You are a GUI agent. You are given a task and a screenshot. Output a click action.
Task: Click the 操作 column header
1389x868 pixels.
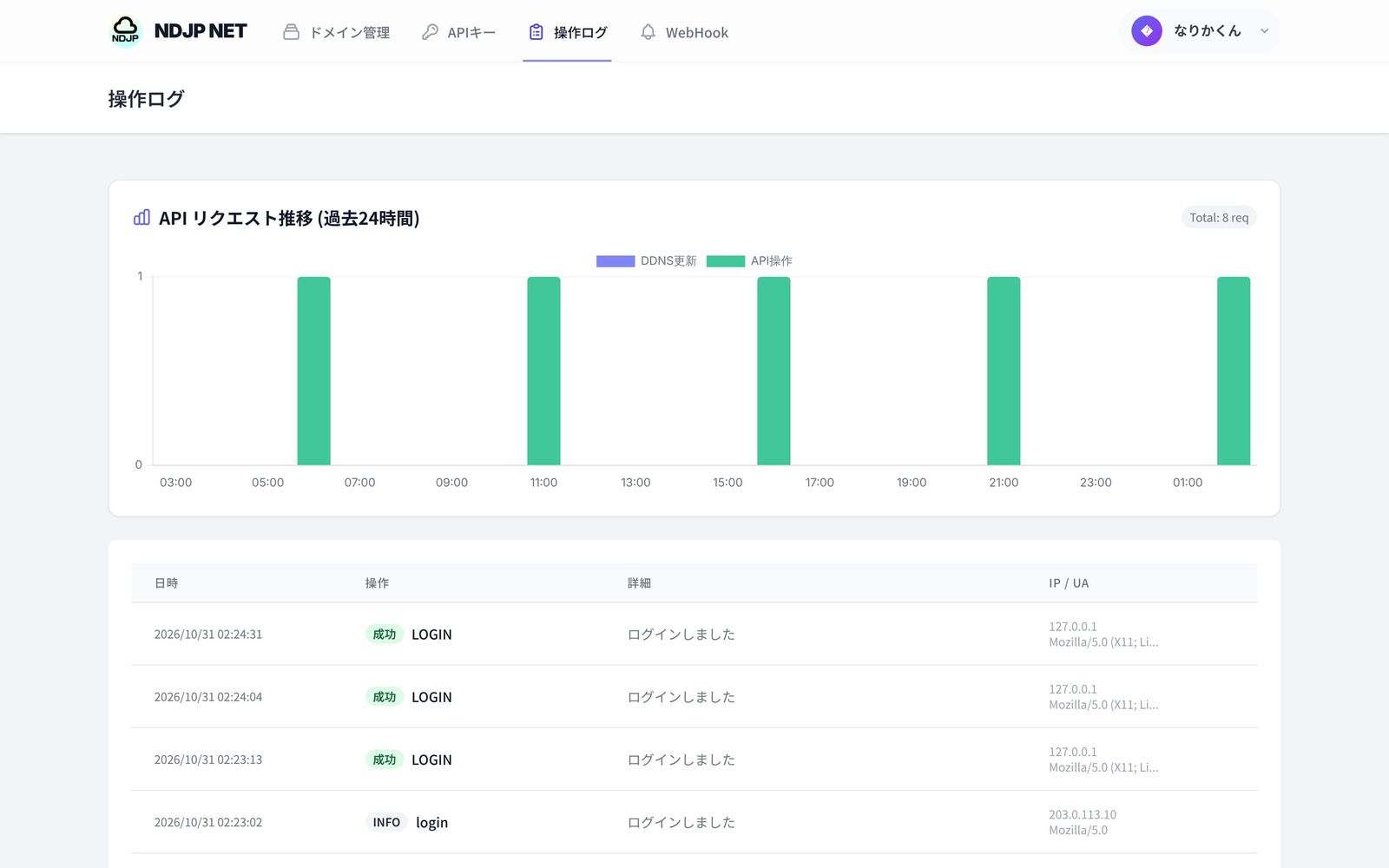[377, 583]
